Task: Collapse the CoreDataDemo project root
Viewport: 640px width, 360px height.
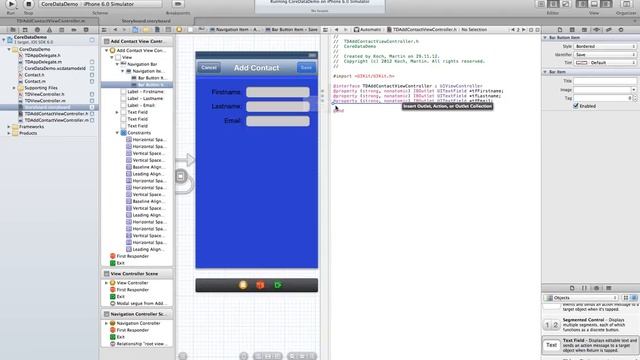Action: 4,40
